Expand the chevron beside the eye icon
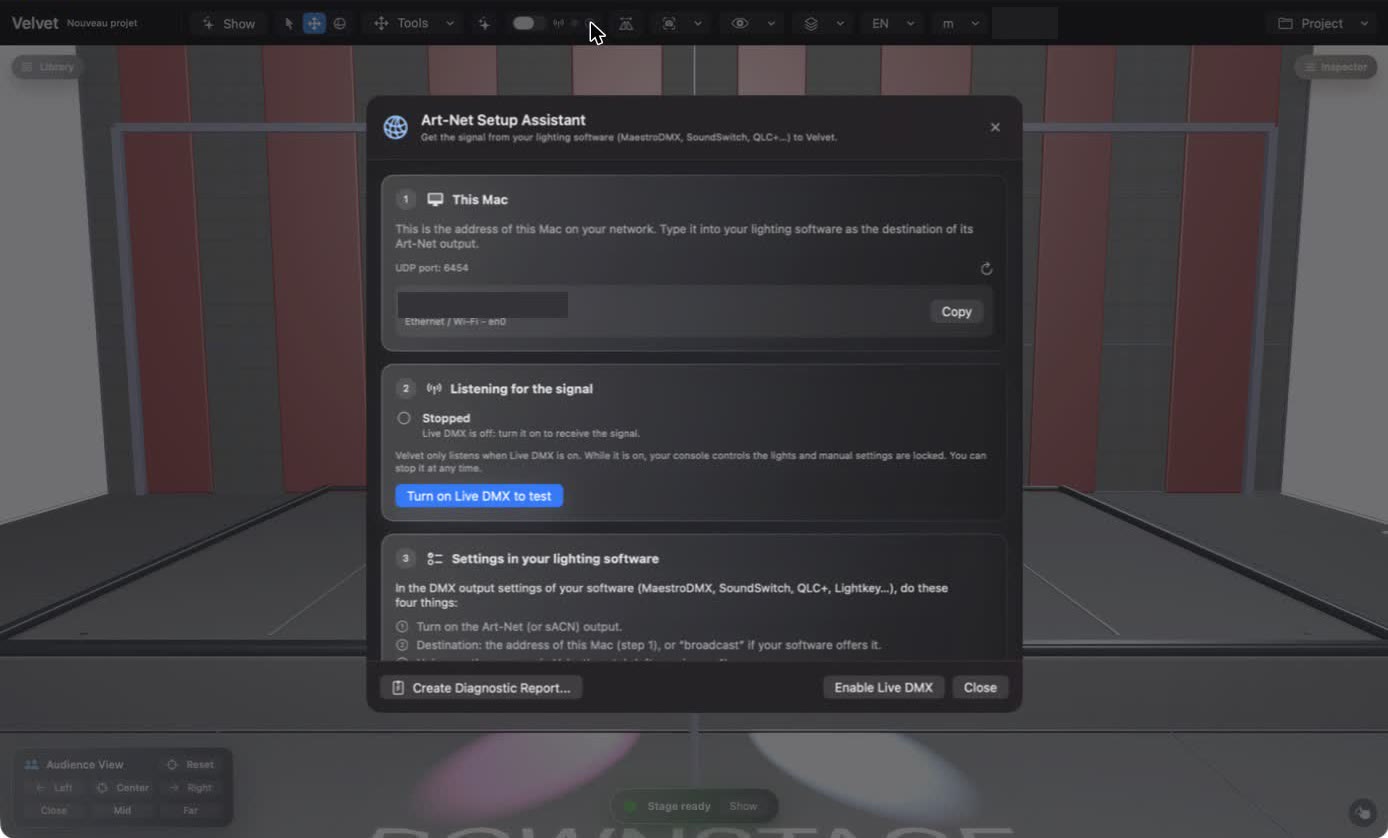 click(x=771, y=23)
